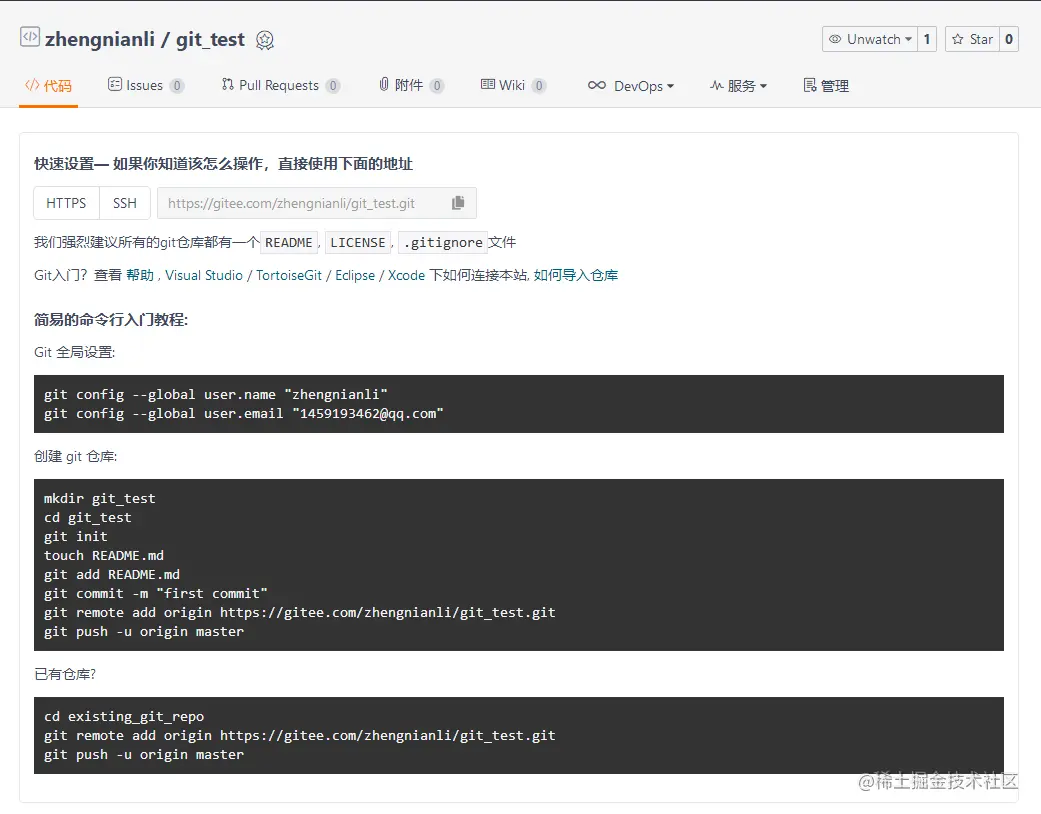The width and height of the screenshot is (1041, 814).
Task: Click the README label
Action: pos(289,243)
